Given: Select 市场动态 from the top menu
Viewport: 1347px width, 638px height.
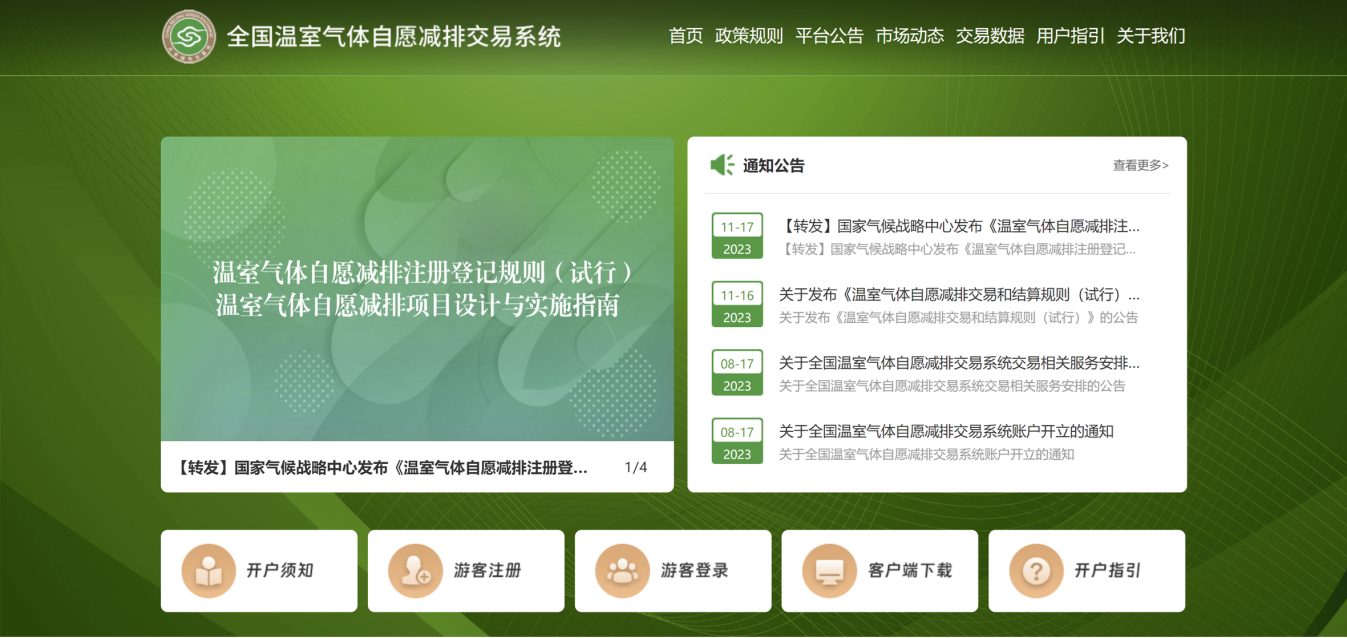Looking at the screenshot, I should click(909, 36).
